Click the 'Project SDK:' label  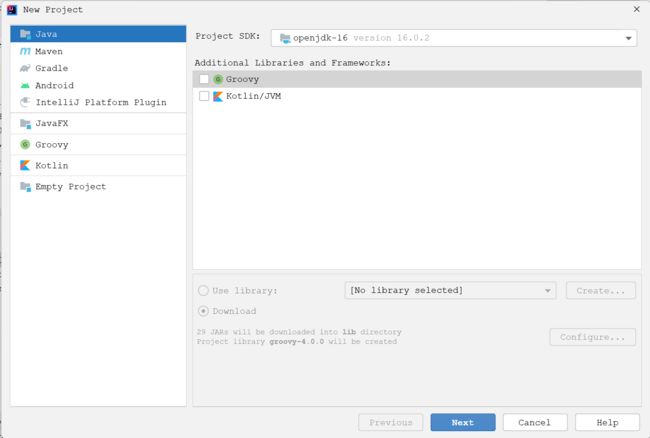pyautogui.click(x=228, y=36)
